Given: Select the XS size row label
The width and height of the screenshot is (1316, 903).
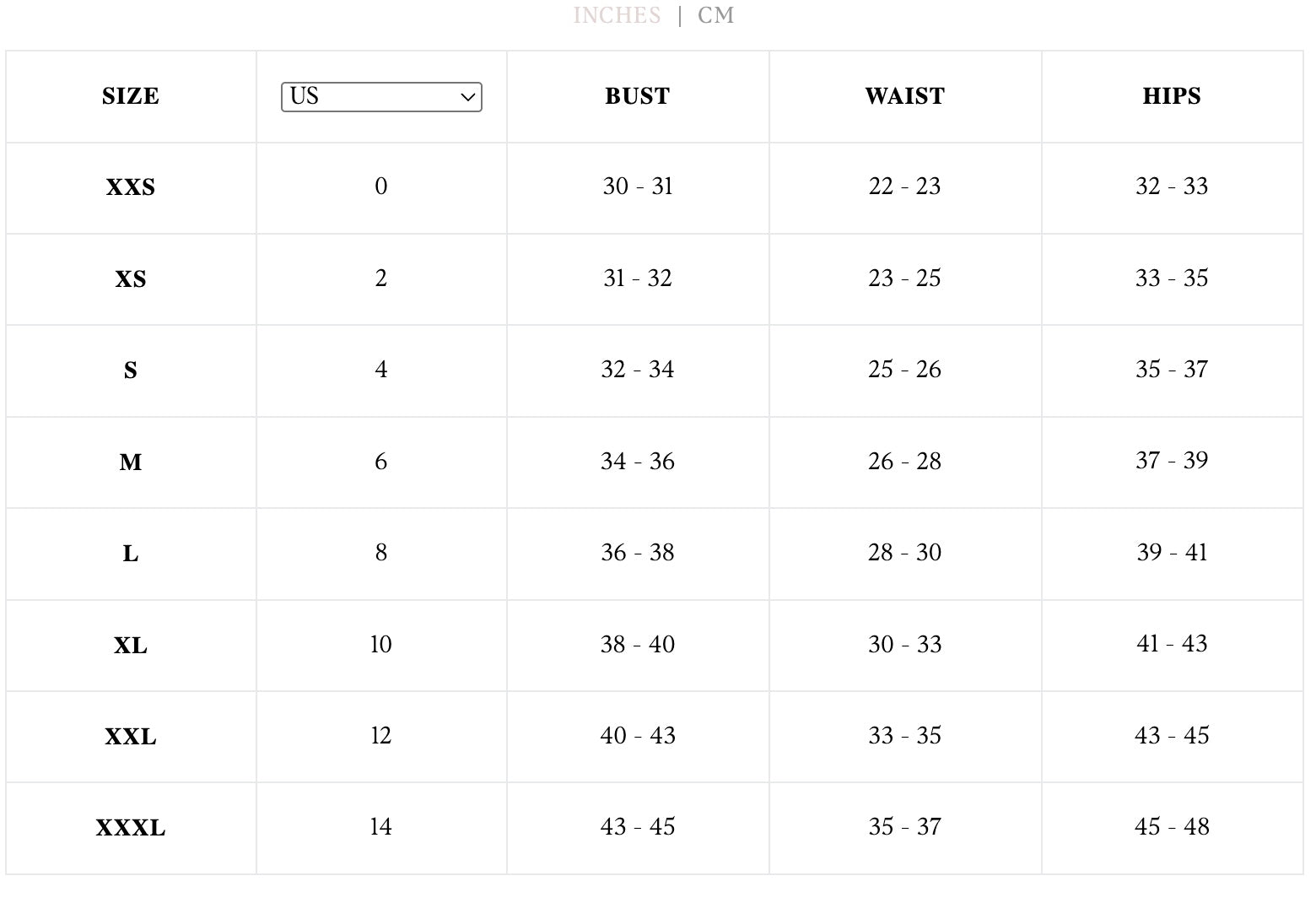Looking at the screenshot, I should point(131,279).
